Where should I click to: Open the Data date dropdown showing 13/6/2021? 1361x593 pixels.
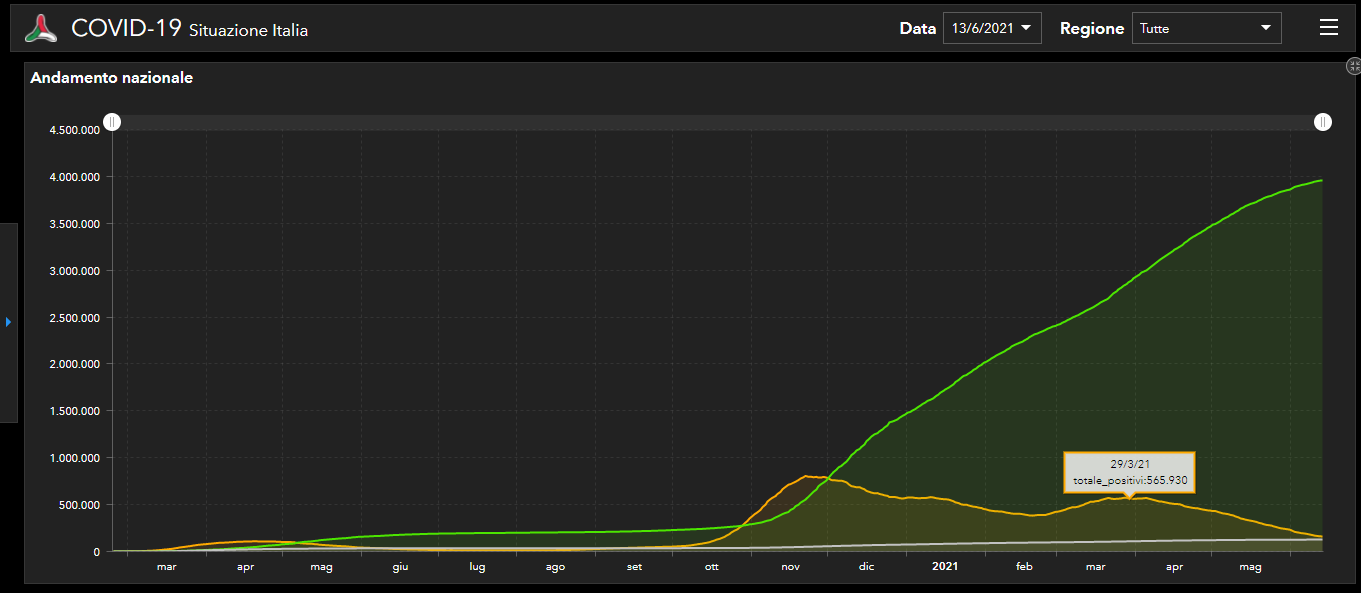click(992, 28)
